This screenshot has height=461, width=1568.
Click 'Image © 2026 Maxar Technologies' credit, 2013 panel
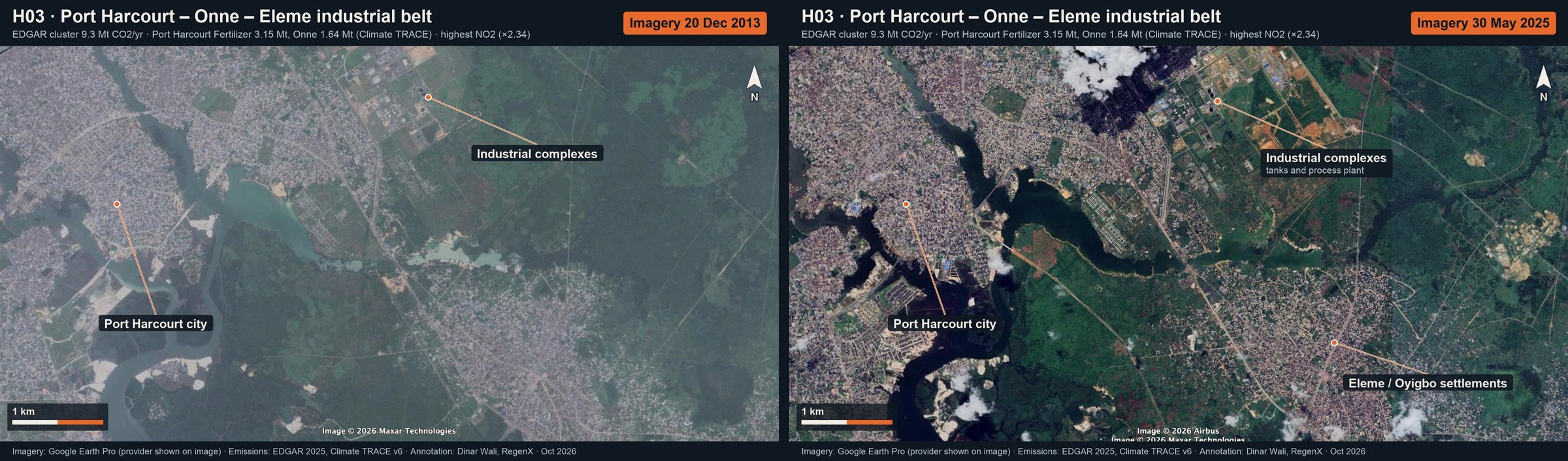pos(389,431)
